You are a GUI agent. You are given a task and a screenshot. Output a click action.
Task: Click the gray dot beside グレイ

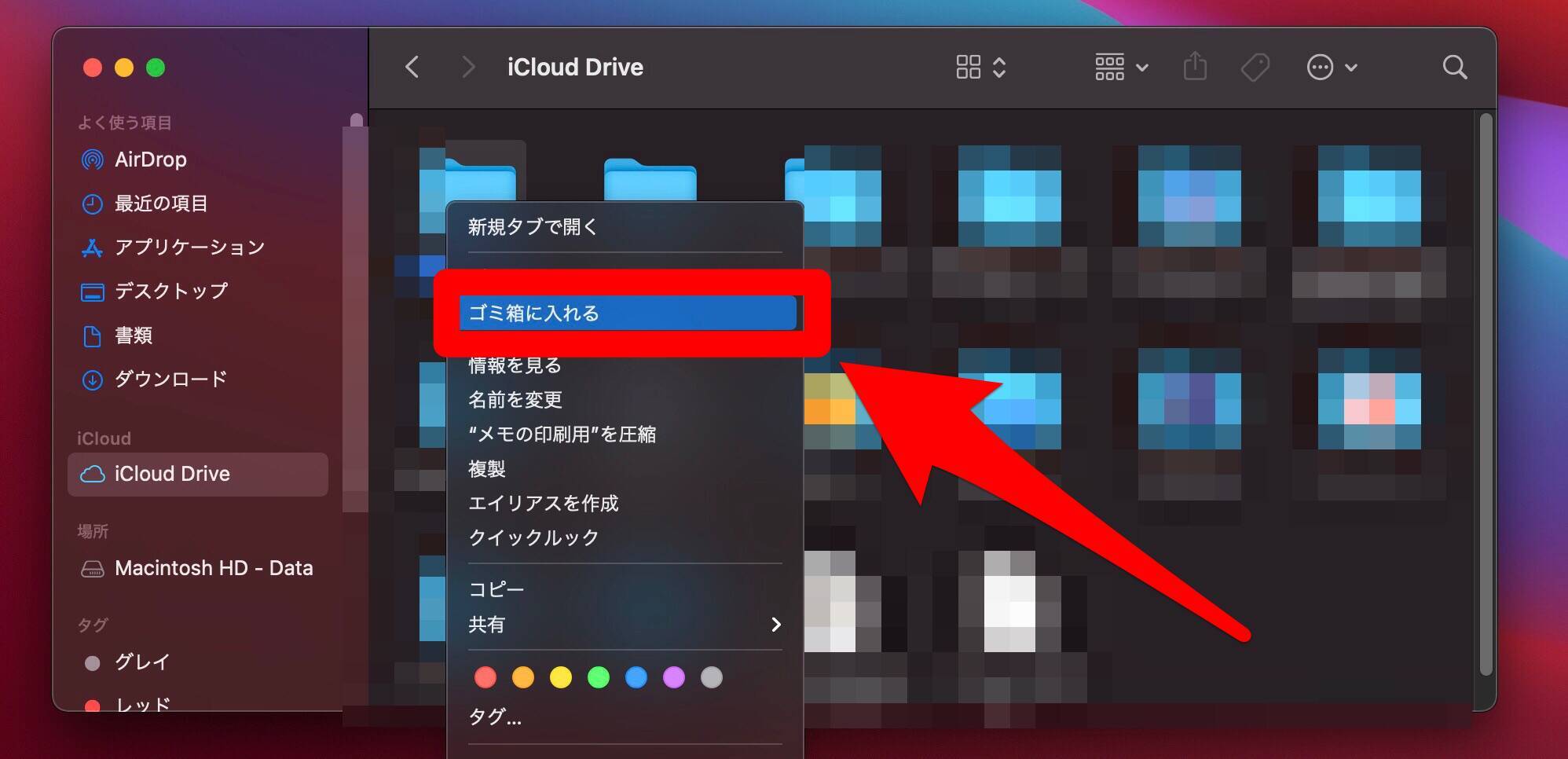click(93, 663)
